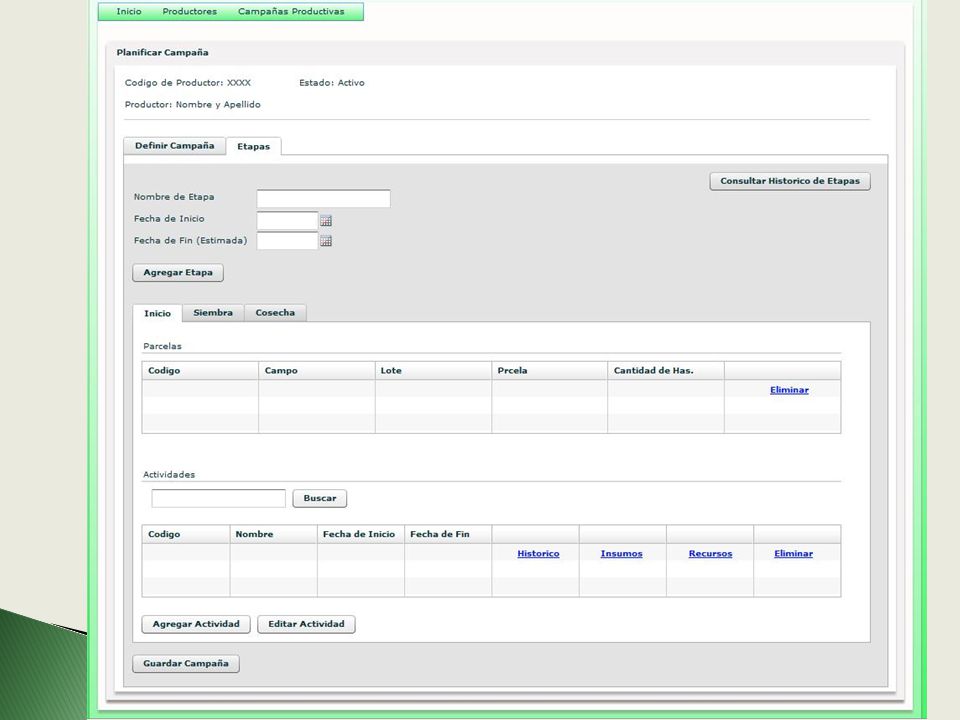Click the Campo column header
This screenshot has width=960, height=720.
tap(317, 370)
